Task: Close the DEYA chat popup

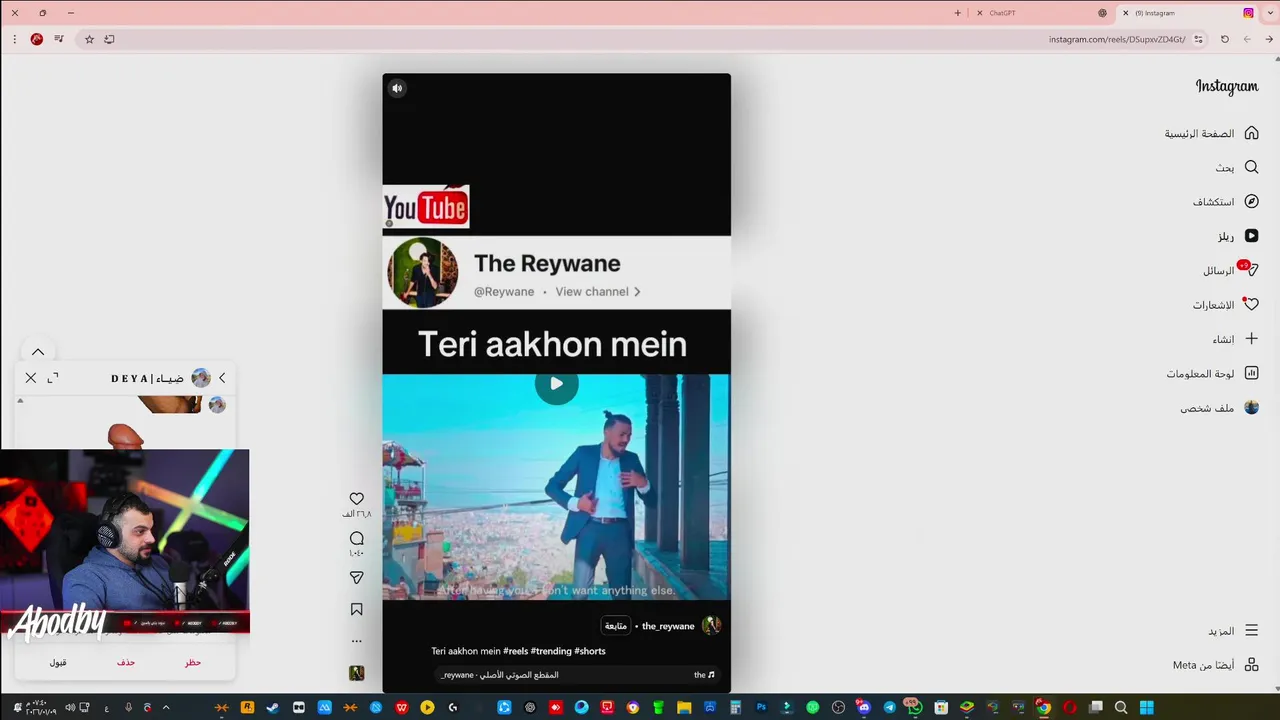Action: pos(31,378)
